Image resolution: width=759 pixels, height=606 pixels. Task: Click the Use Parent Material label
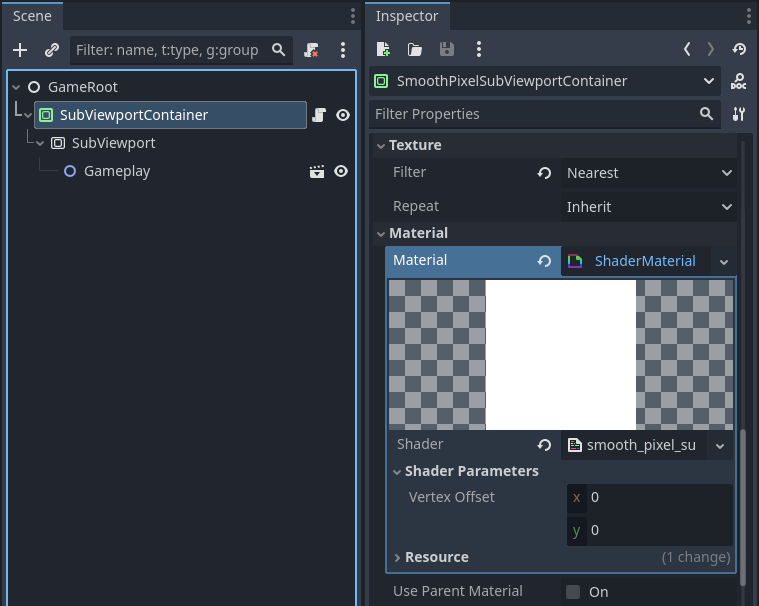pyautogui.click(x=457, y=591)
